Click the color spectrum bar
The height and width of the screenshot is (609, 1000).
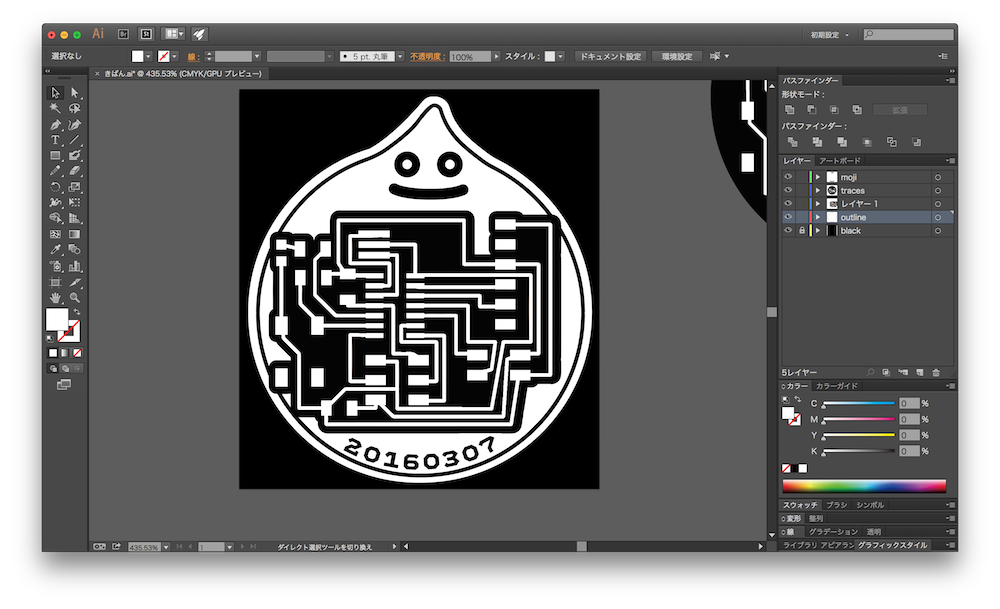(x=864, y=486)
